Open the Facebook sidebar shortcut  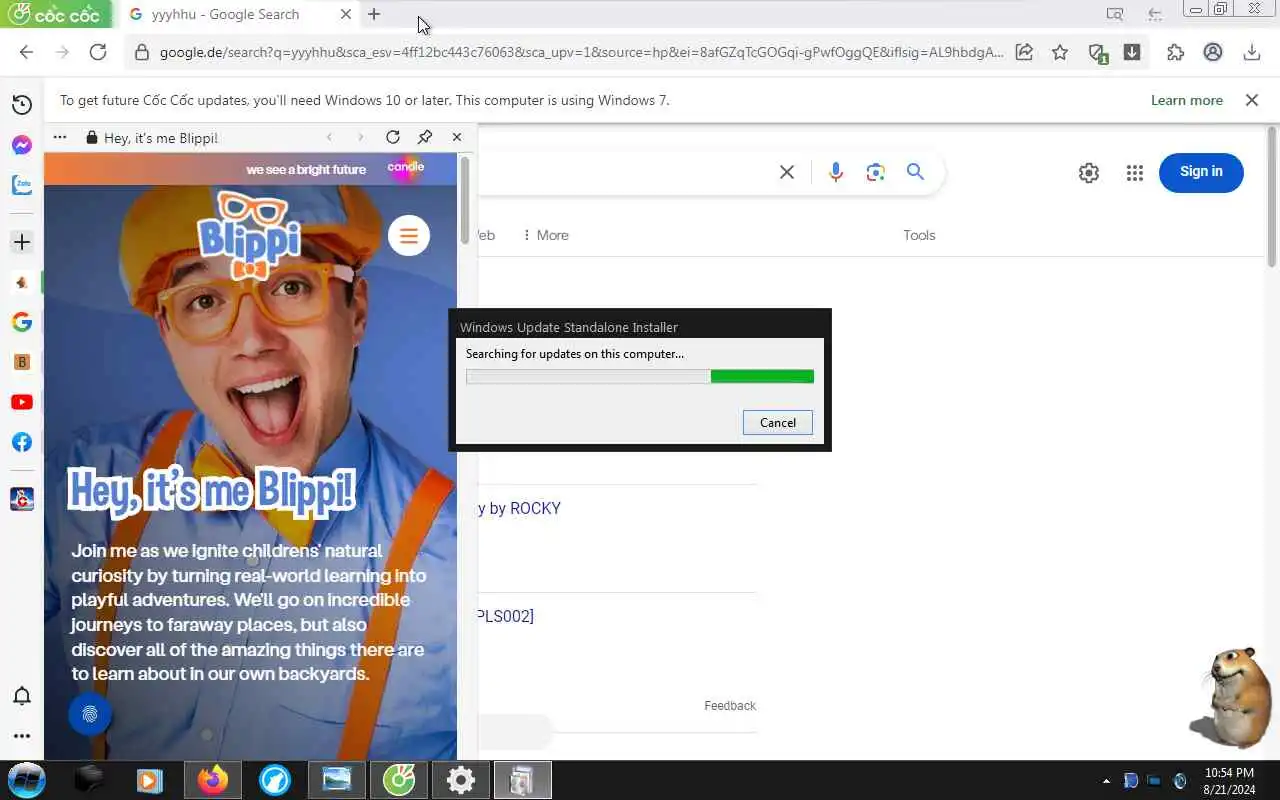tap(22, 442)
